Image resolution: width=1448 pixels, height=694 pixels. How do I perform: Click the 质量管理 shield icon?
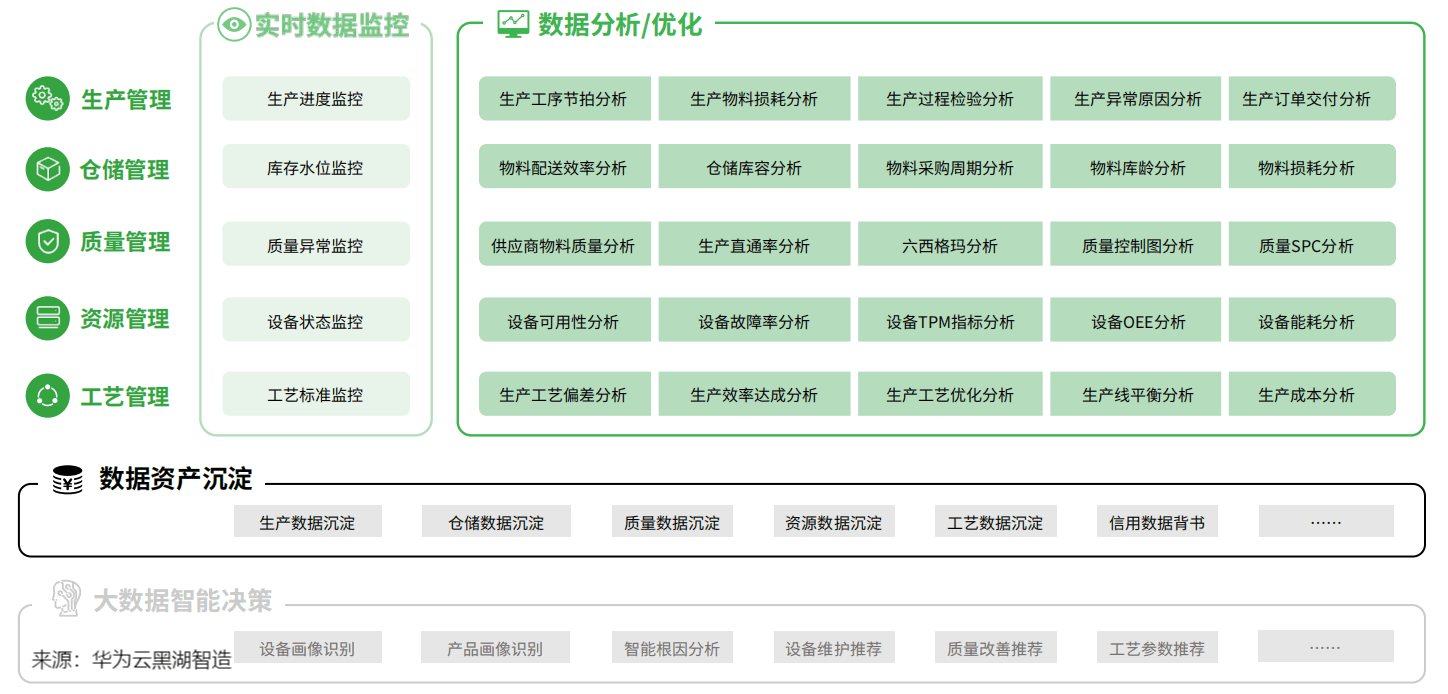coord(47,242)
